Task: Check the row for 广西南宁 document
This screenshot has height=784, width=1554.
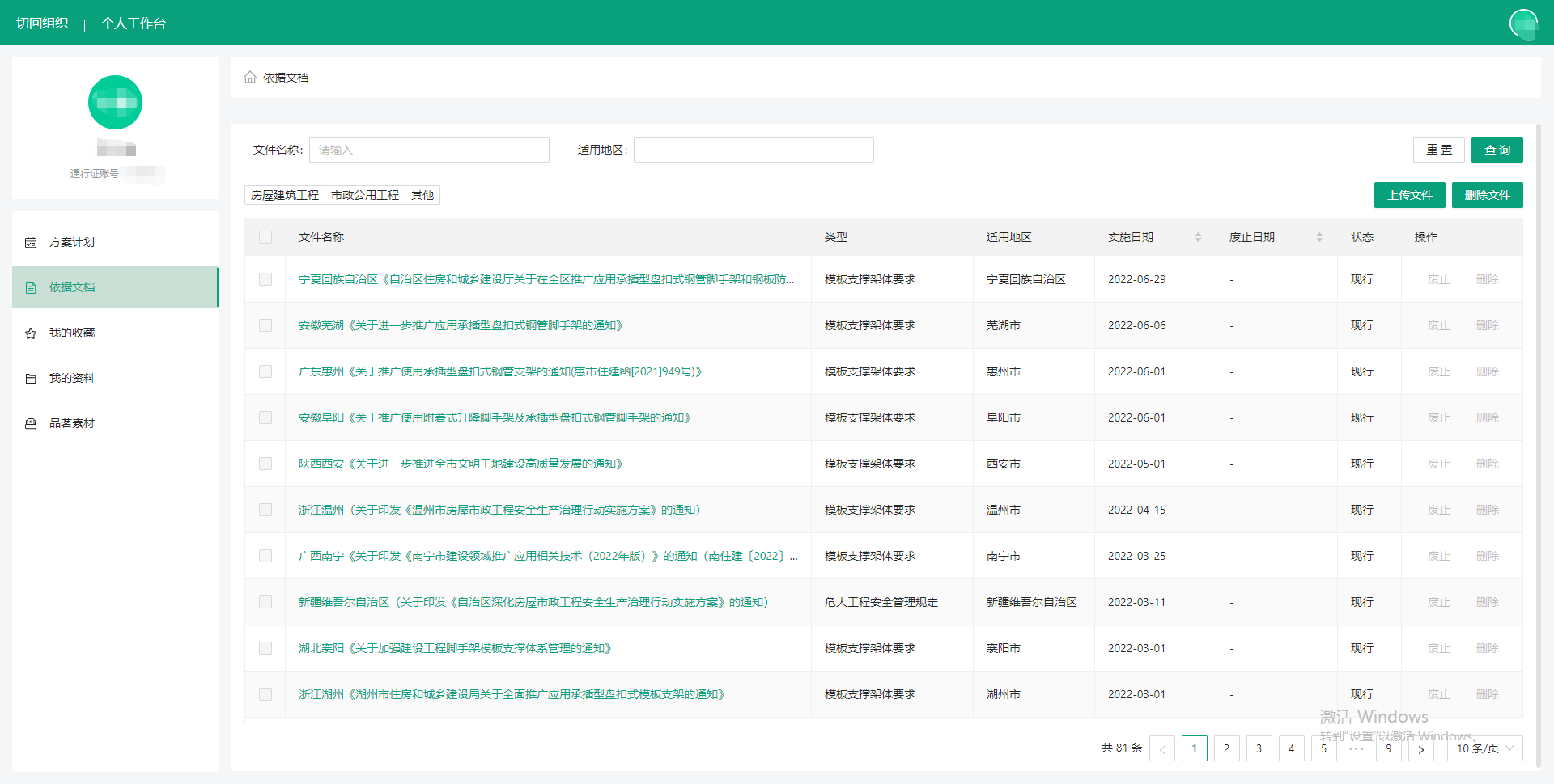Action: pyautogui.click(x=265, y=556)
